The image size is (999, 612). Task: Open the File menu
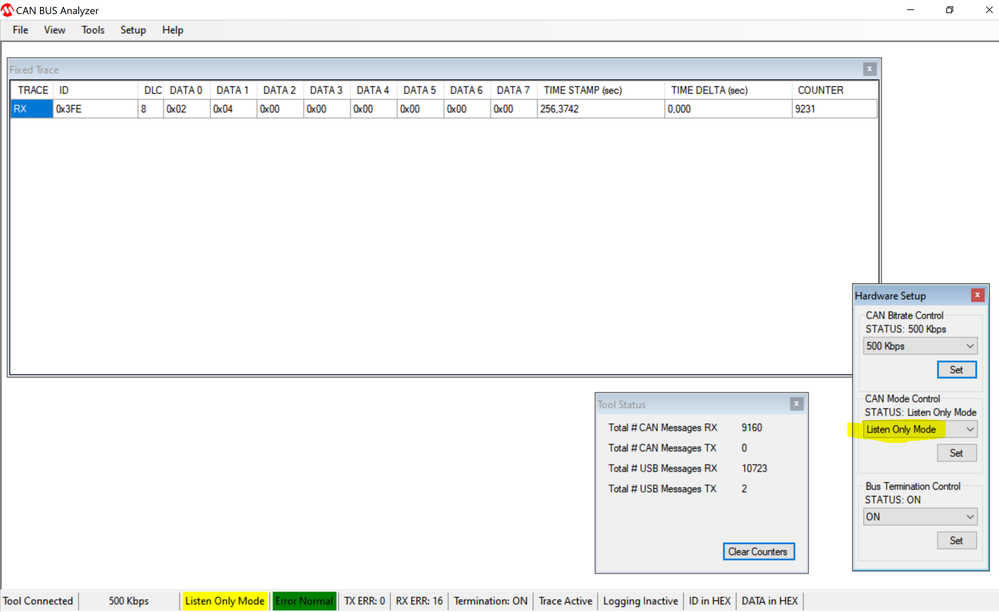[x=20, y=30]
